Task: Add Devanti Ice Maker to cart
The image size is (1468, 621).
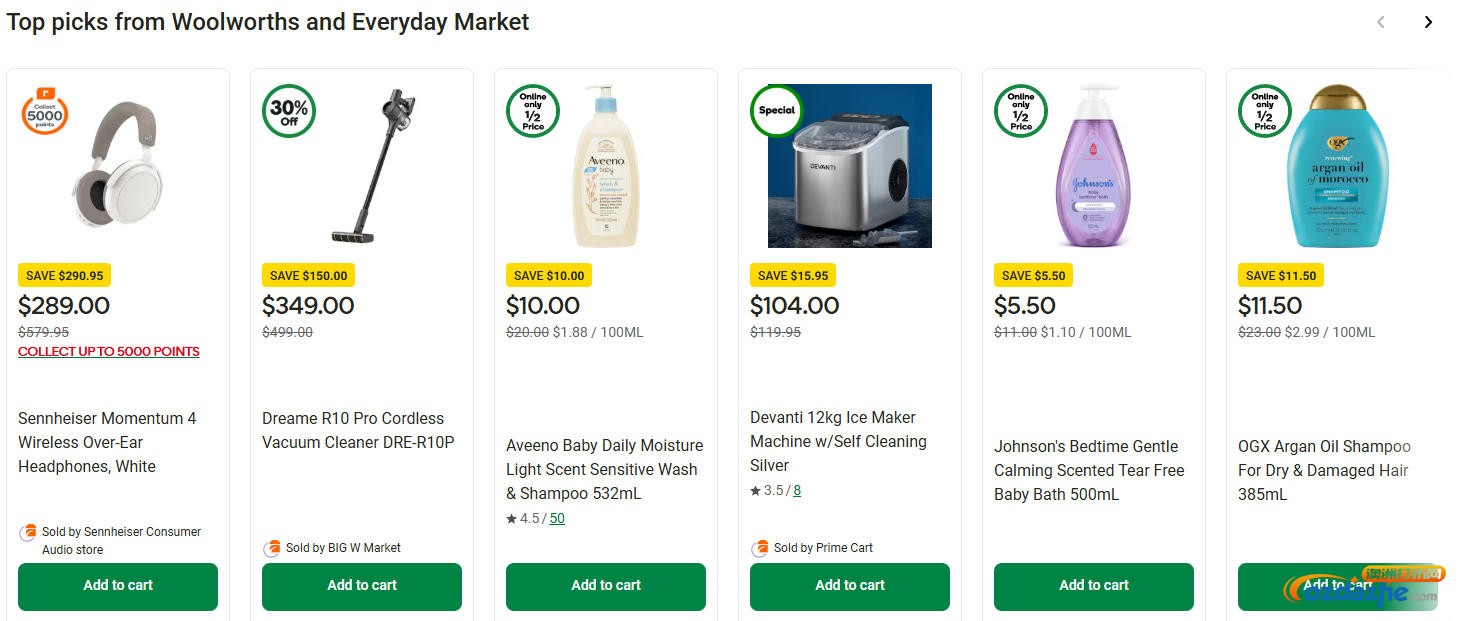Action: click(850, 586)
